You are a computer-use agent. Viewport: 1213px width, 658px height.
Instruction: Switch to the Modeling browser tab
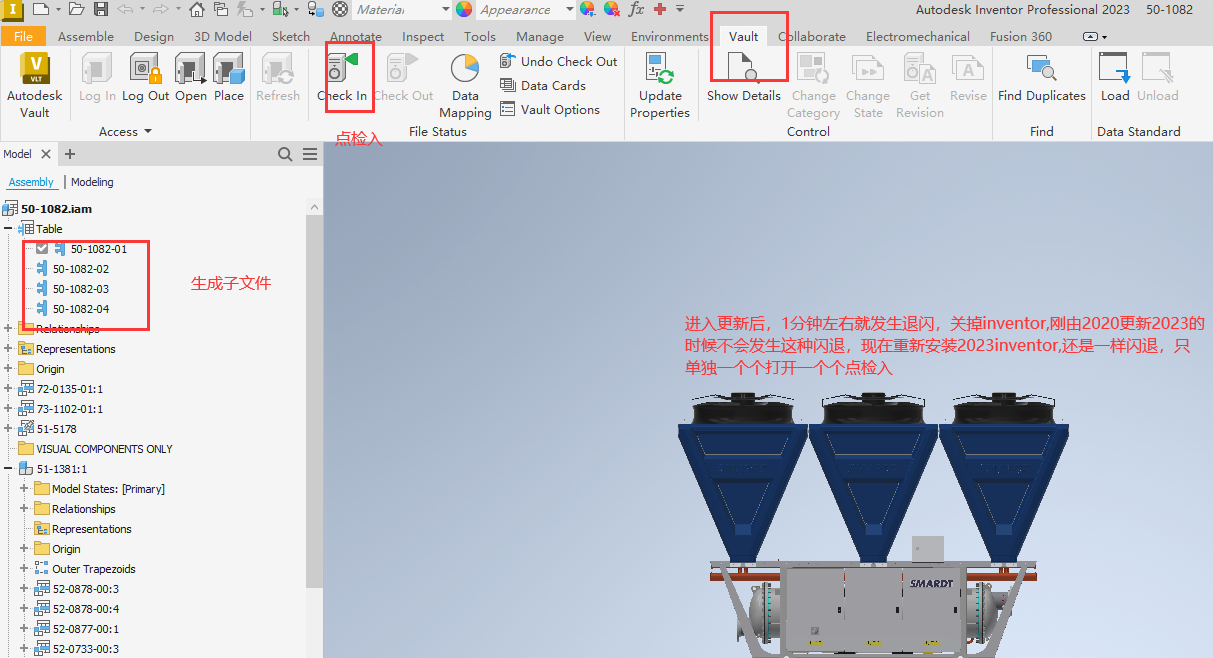pos(92,182)
